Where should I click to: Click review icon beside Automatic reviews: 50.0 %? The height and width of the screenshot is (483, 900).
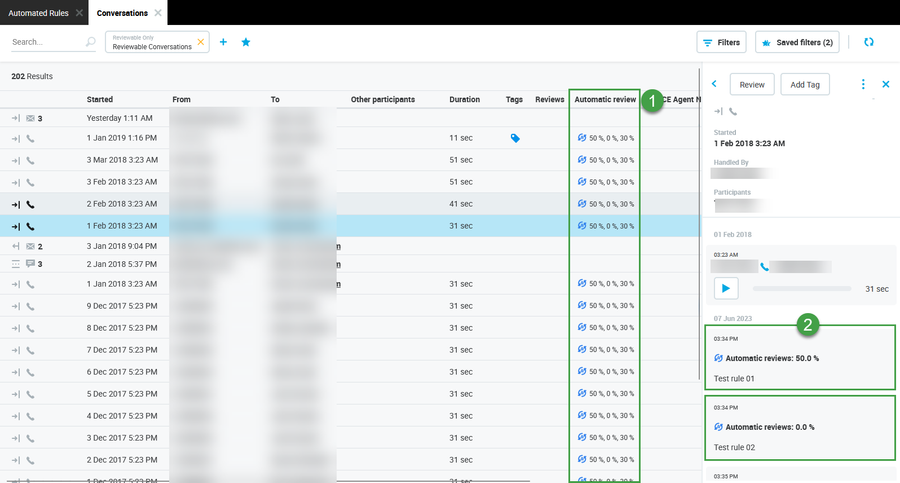(718, 358)
